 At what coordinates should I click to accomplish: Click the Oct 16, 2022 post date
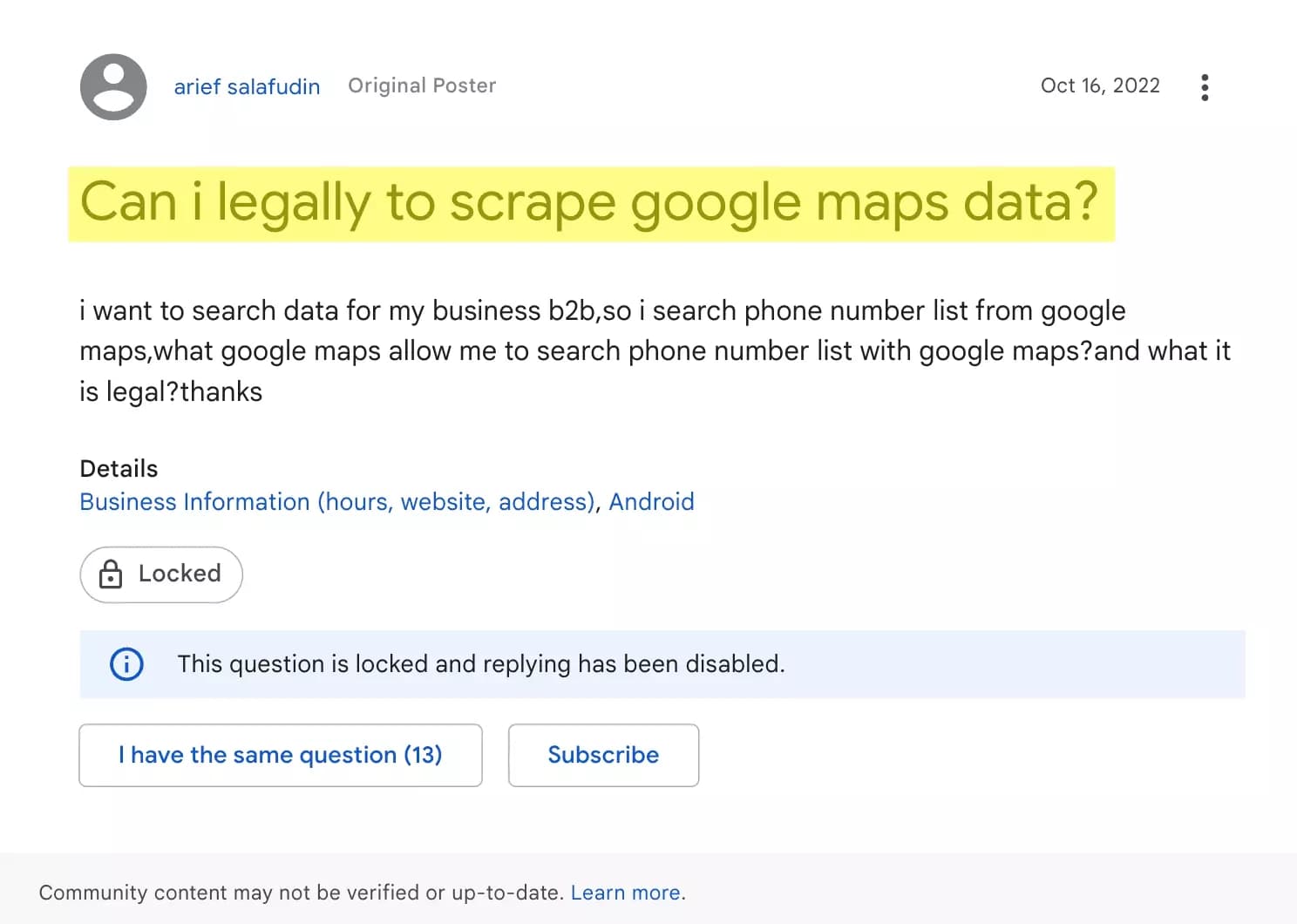(1101, 85)
